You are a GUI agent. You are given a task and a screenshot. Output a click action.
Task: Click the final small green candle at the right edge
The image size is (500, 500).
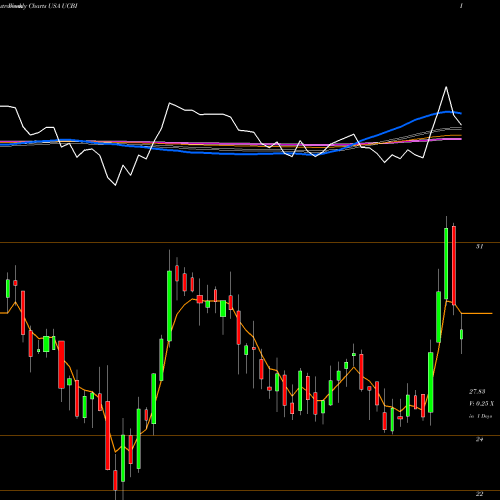(x=462, y=334)
